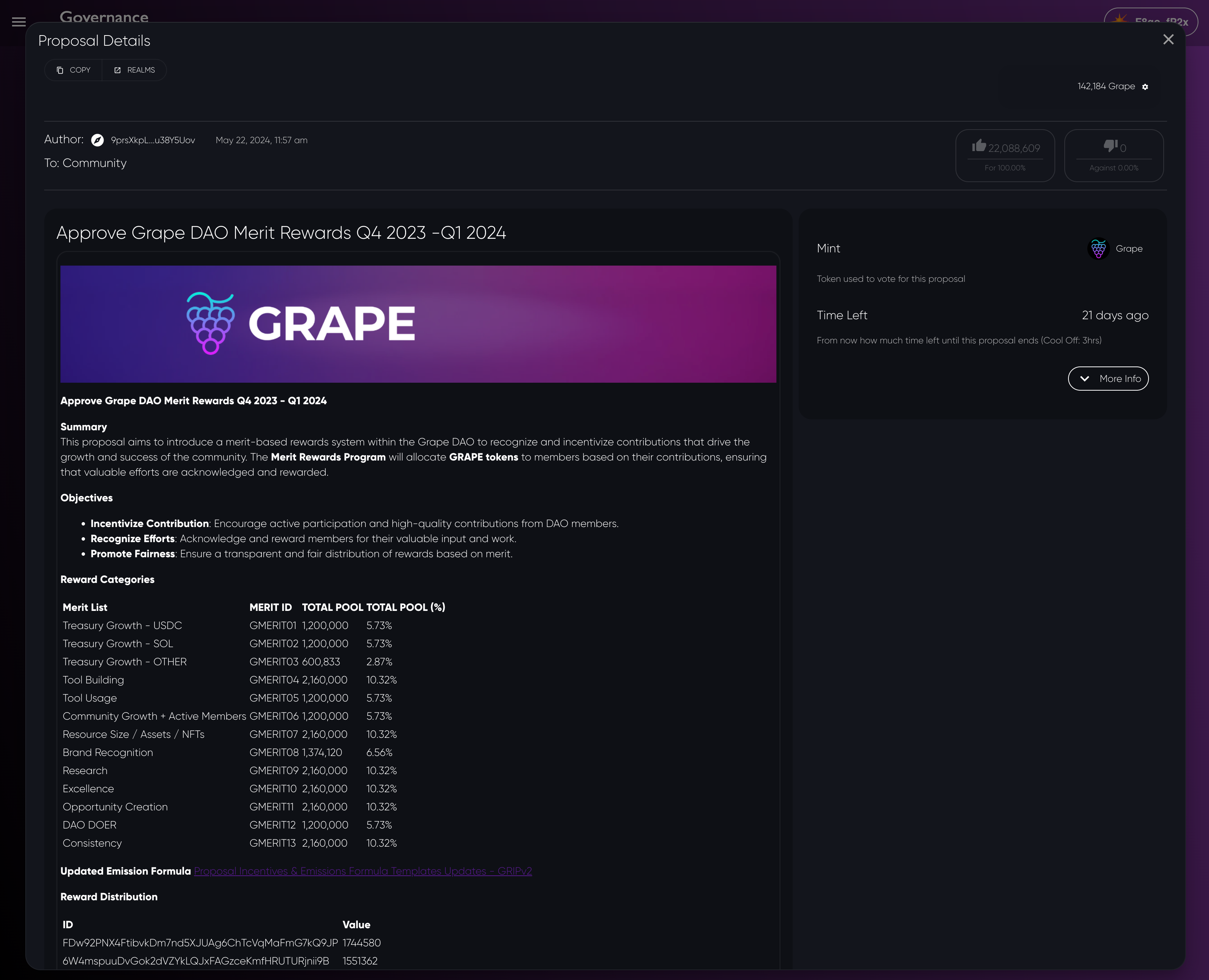Click the author address 9prsXkpL...u38Y5Uov
Viewport: 1209px width, 980px height.
153,140
